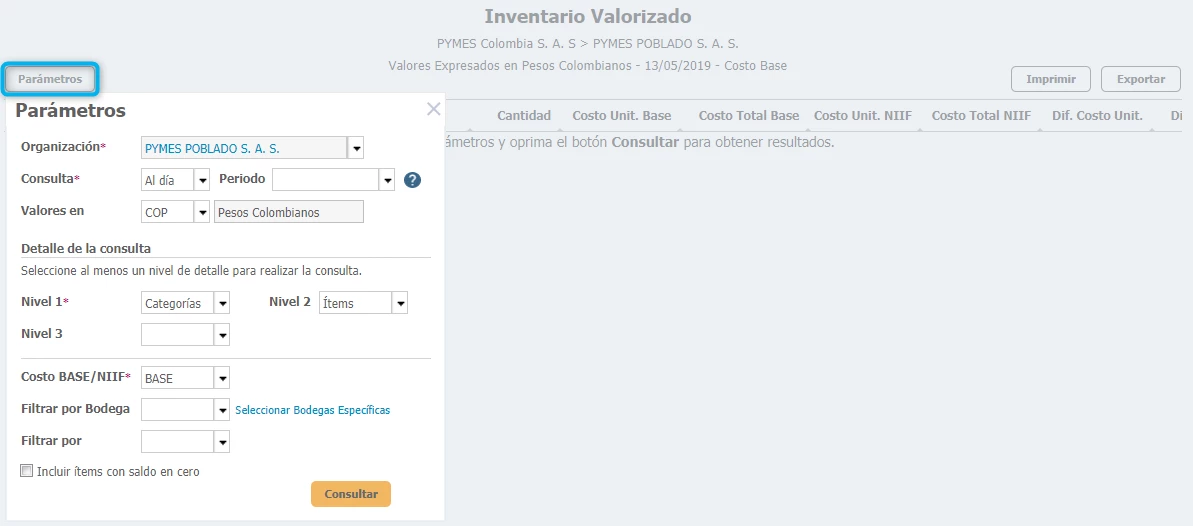The image size is (1193, 526).
Task: Expand the Filtrar por dropdown
Action: [222, 441]
